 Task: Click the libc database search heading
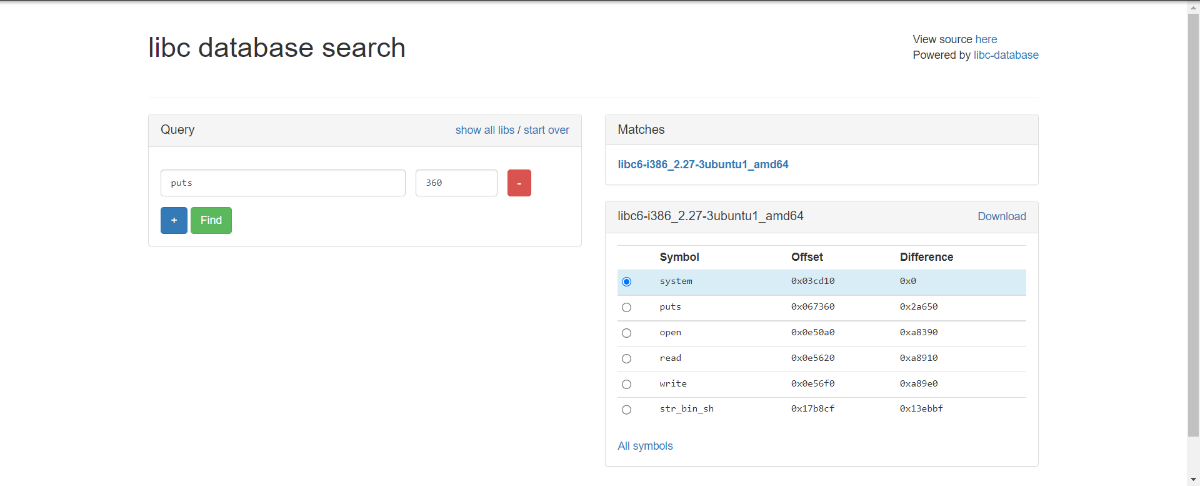[x=277, y=47]
